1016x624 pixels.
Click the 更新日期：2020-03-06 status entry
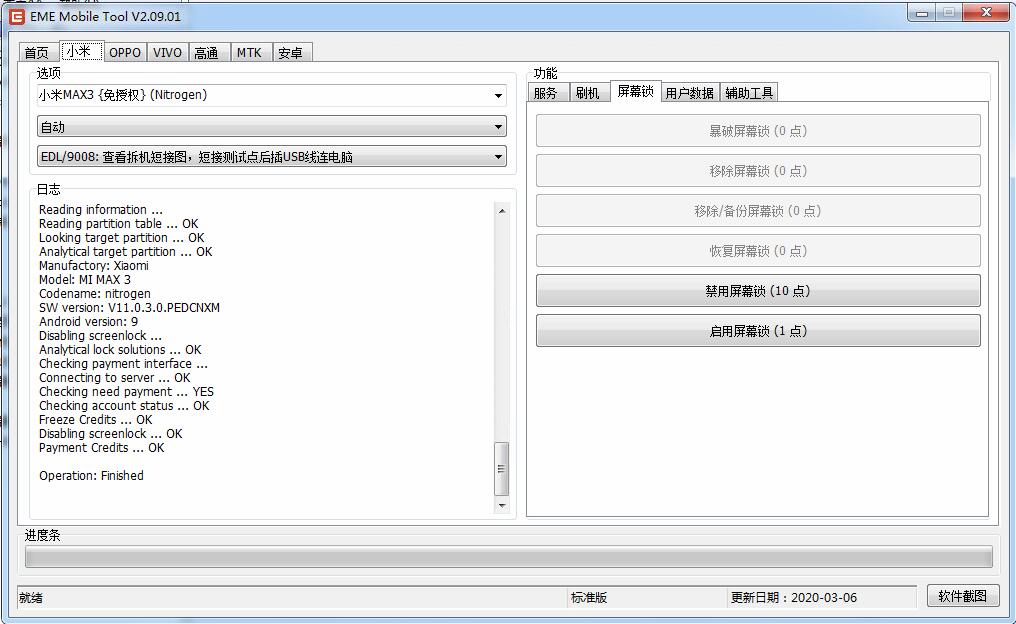tap(794, 597)
